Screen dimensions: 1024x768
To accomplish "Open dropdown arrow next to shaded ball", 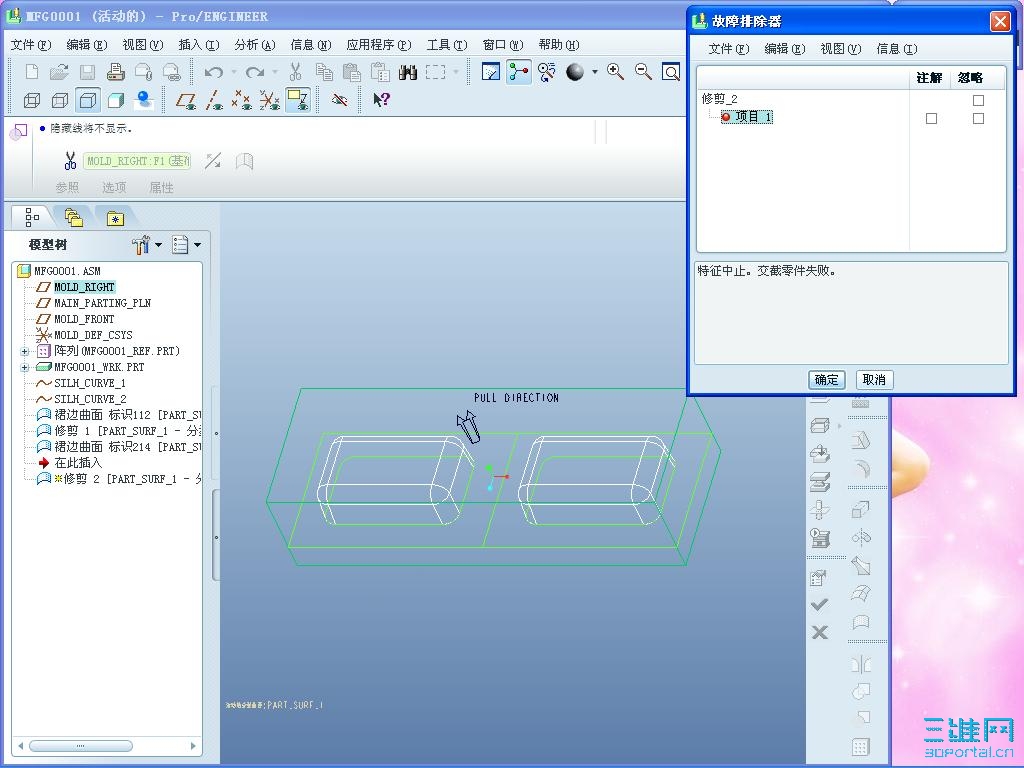I will [594, 72].
